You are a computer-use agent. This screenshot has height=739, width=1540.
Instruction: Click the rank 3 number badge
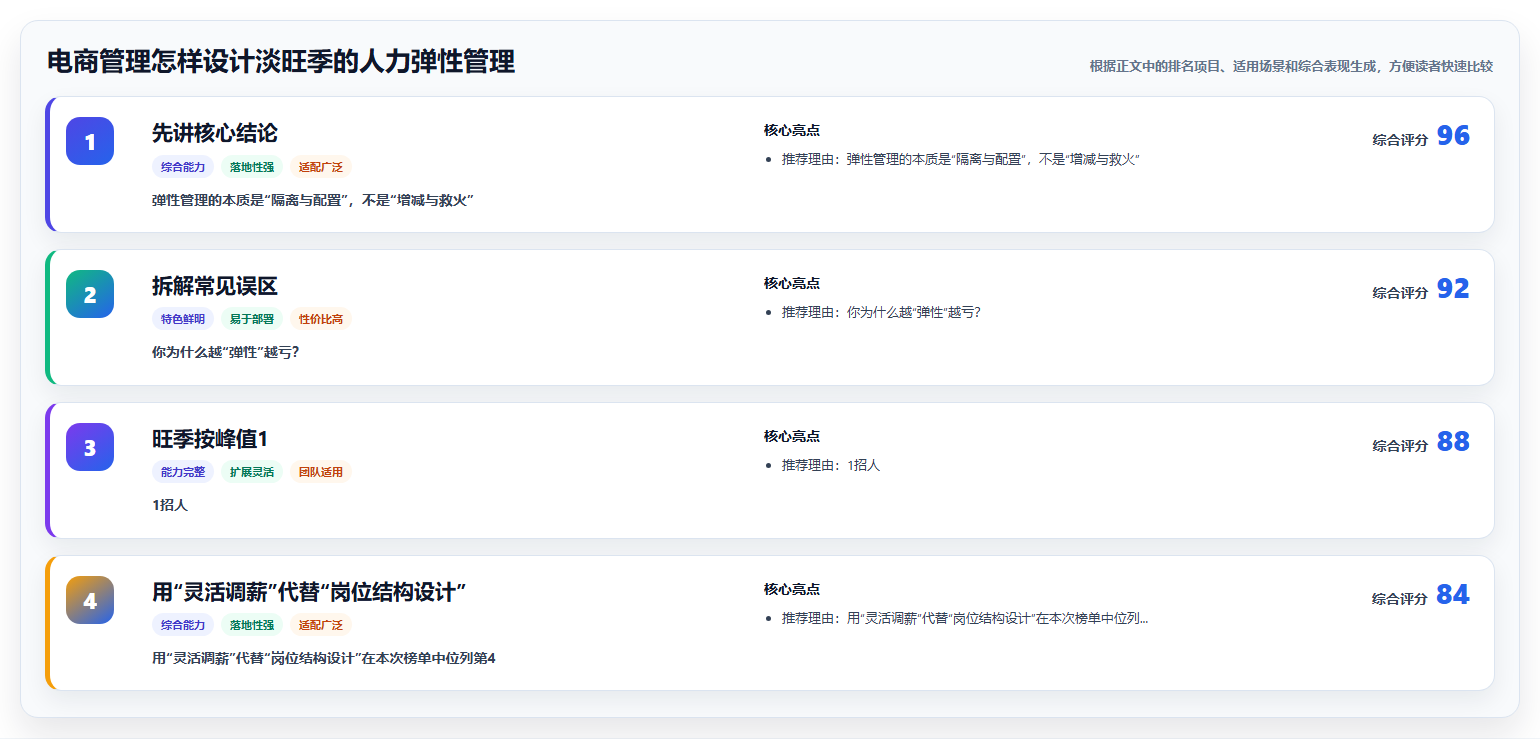[90, 447]
